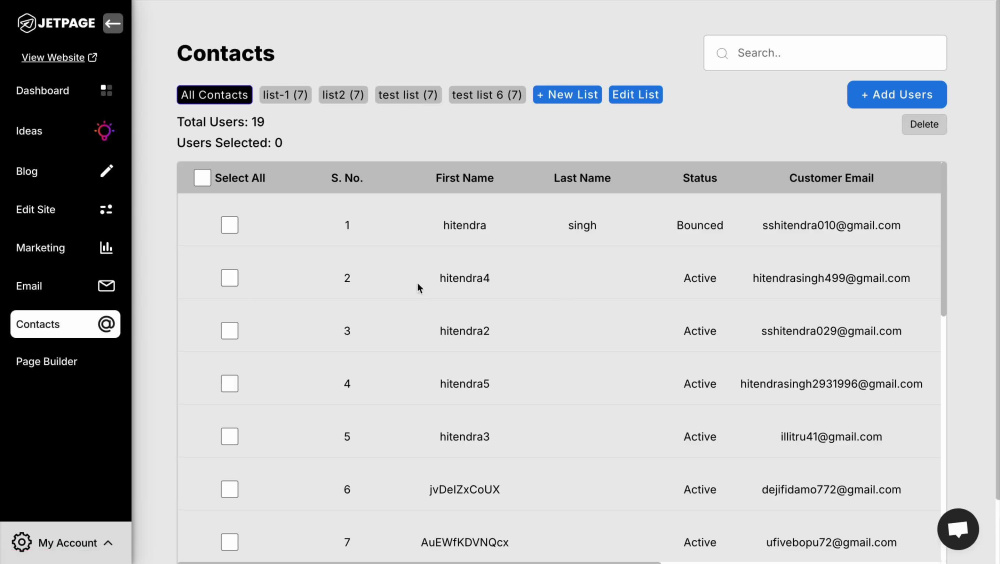Click the JetPage logo icon
Viewport: 1000px width, 564px height.
(27, 23)
